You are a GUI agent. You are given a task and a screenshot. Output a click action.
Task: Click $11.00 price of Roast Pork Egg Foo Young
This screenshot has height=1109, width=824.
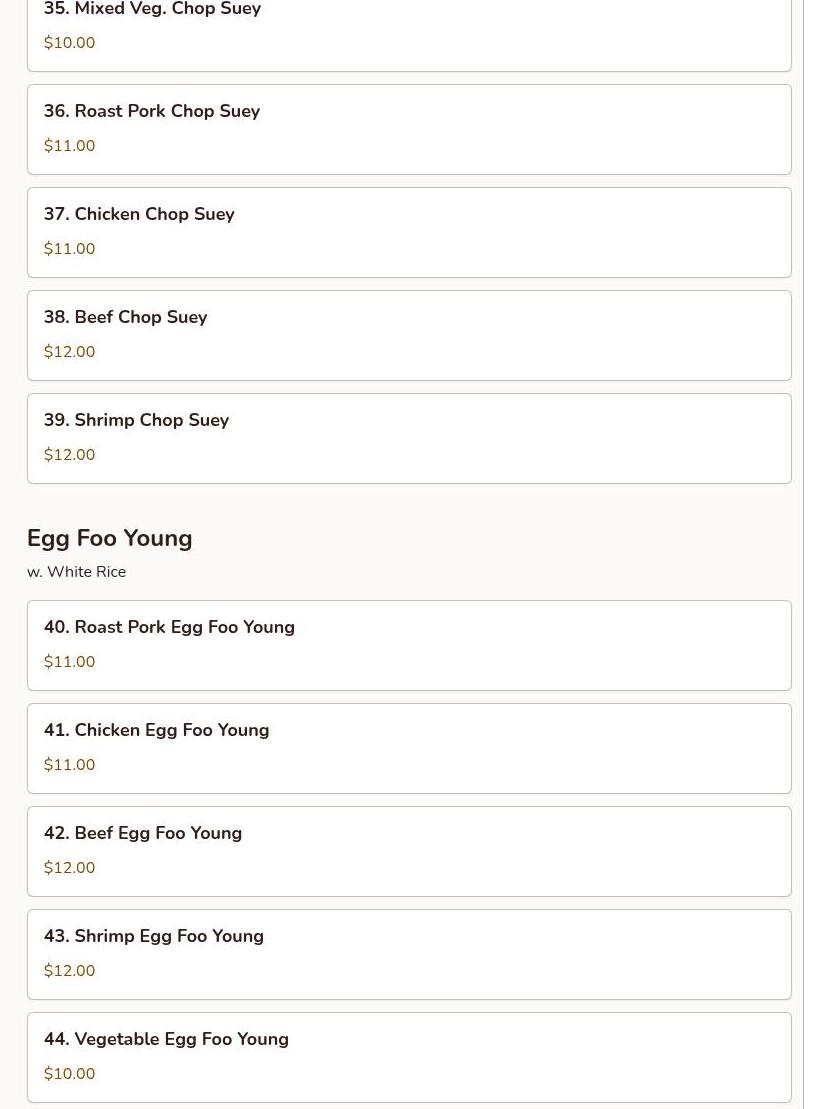pyautogui.click(x=70, y=662)
